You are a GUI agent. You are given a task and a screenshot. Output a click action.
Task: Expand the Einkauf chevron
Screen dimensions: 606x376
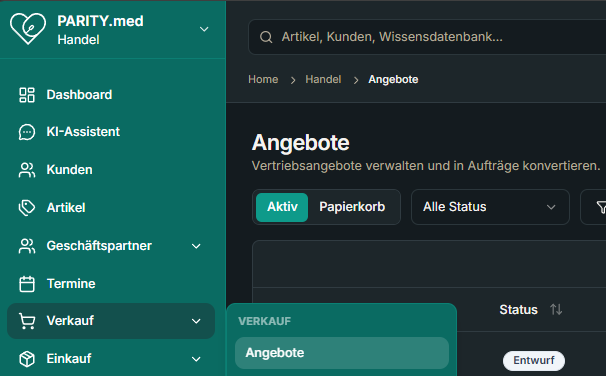click(196, 359)
